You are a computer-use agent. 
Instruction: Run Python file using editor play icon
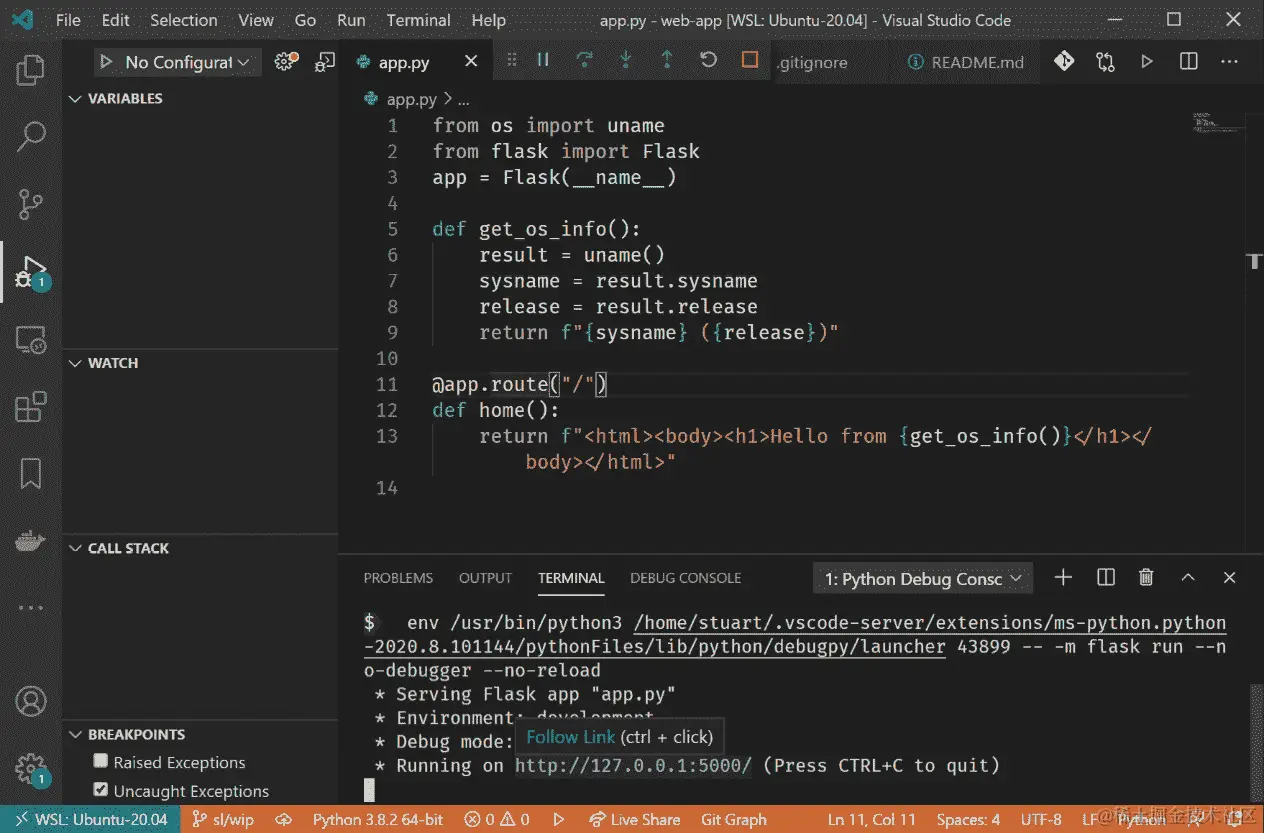click(x=1147, y=62)
